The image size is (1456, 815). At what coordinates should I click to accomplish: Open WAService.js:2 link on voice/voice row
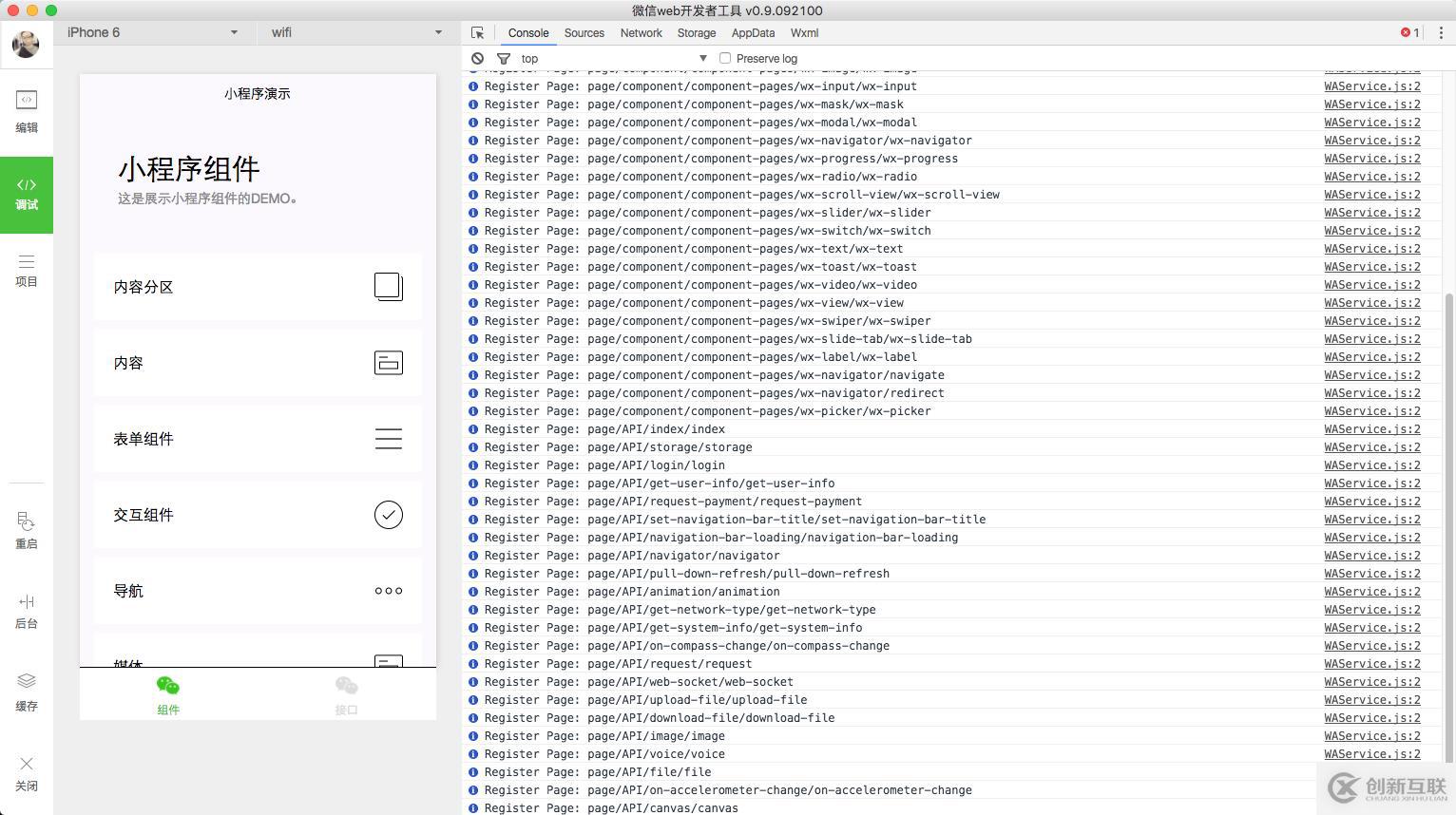point(1372,754)
